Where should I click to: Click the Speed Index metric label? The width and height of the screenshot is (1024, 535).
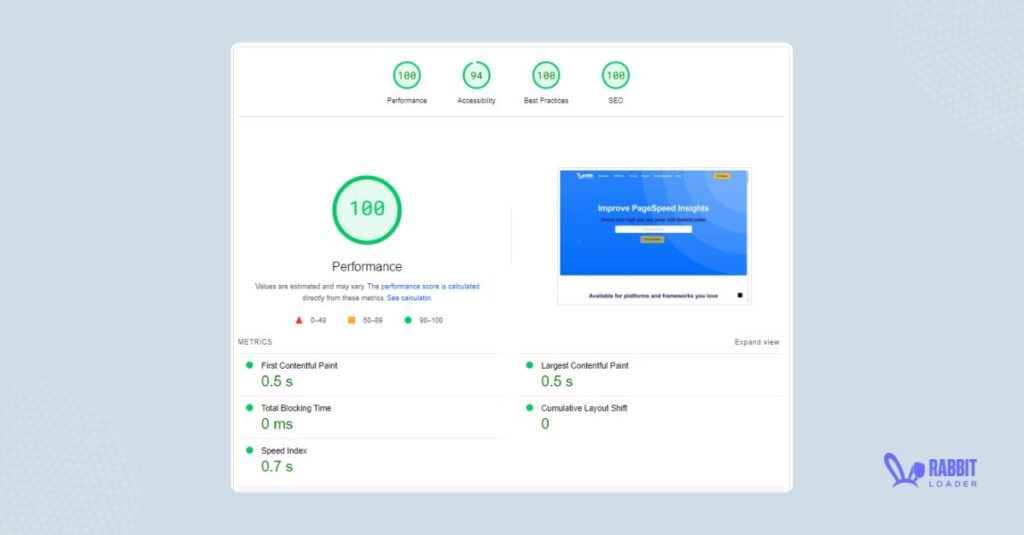pos(284,451)
